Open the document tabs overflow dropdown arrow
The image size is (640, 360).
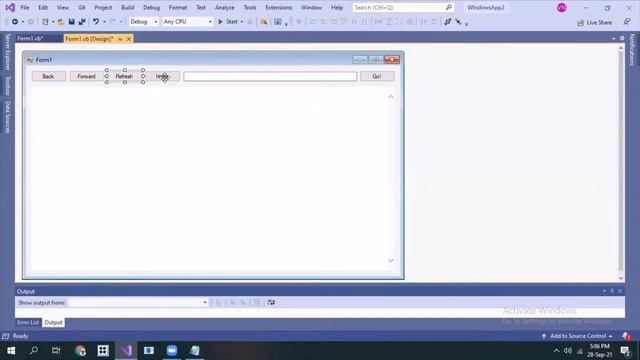tap(613, 38)
